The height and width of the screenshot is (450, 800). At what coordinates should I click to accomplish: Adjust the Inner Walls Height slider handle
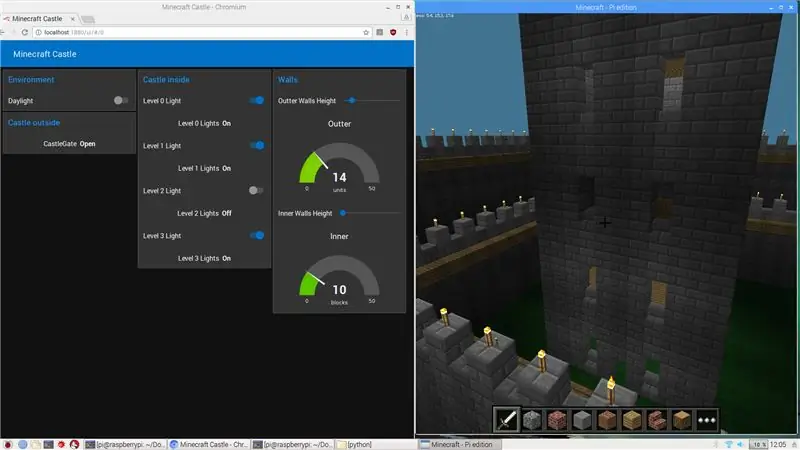[343, 213]
